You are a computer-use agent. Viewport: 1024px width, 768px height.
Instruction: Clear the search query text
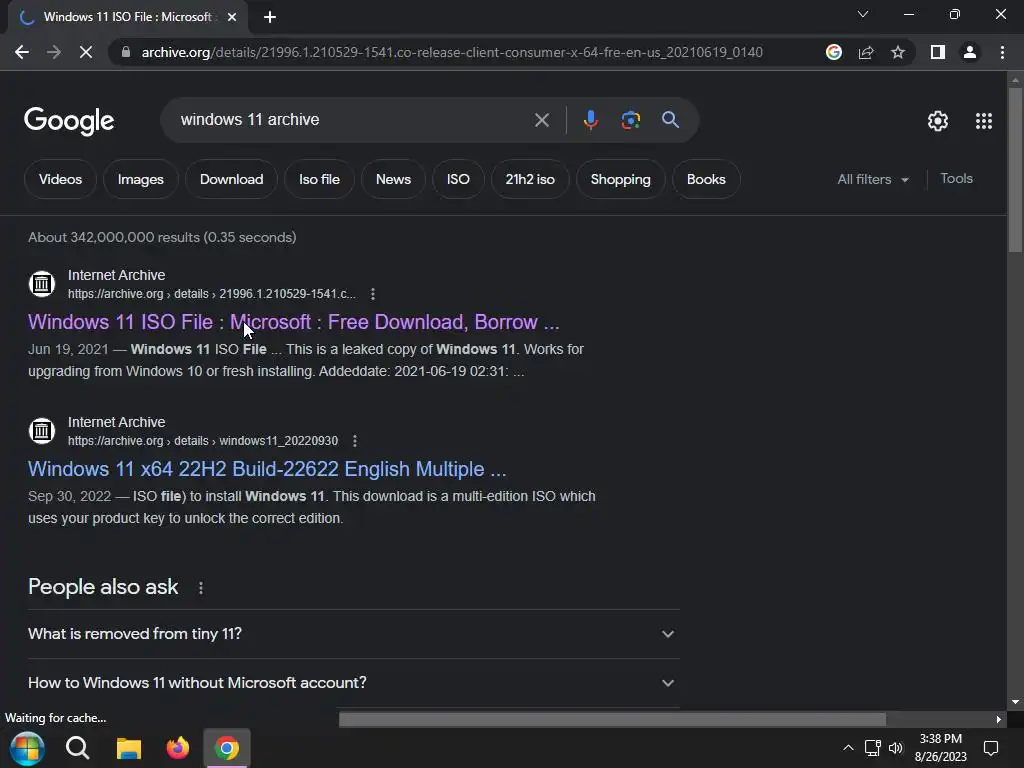click(541, 120)
